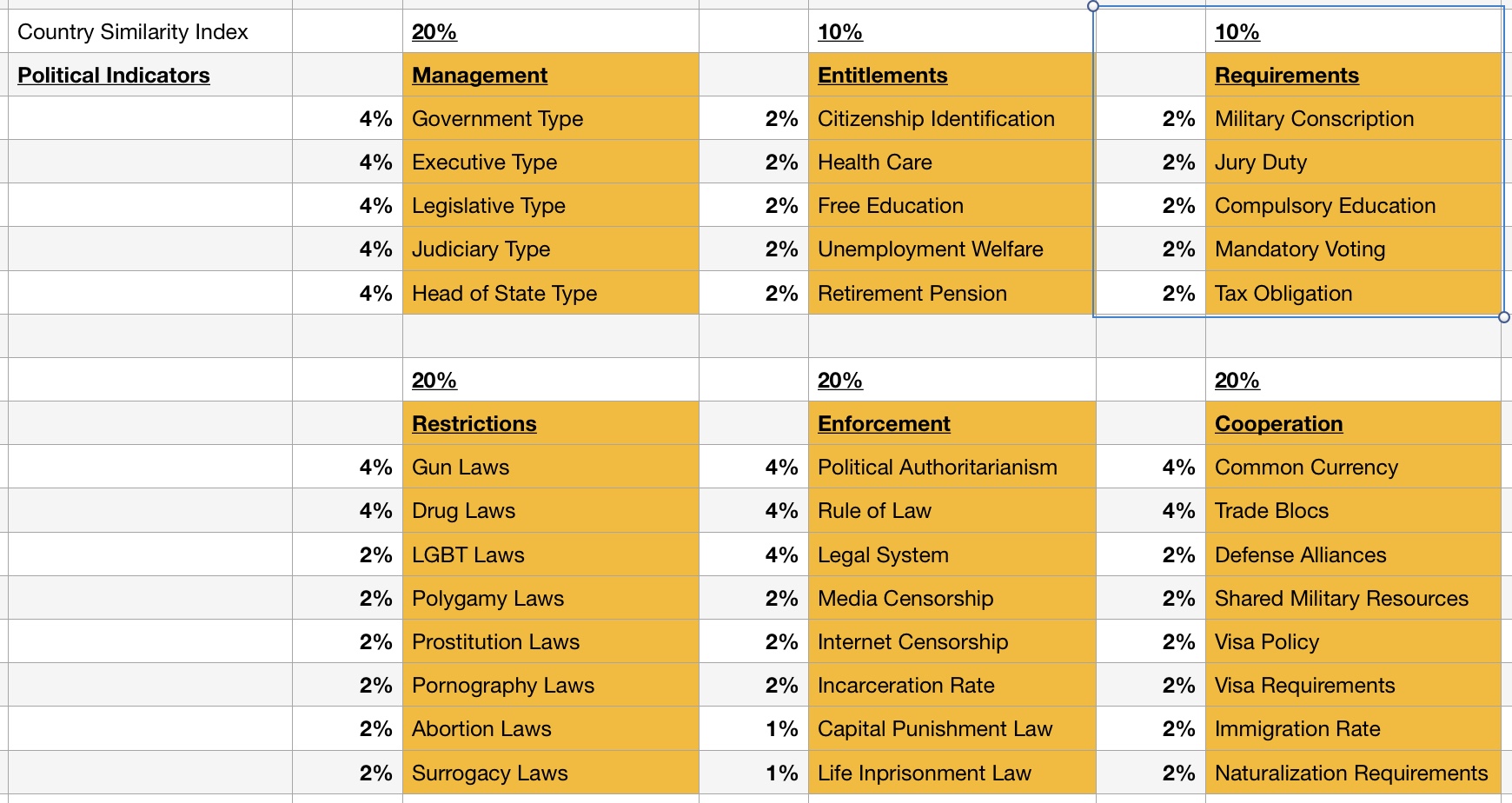Select the Entitlements category header
This screenshot has height=803, width=1512.
point(882,75)
